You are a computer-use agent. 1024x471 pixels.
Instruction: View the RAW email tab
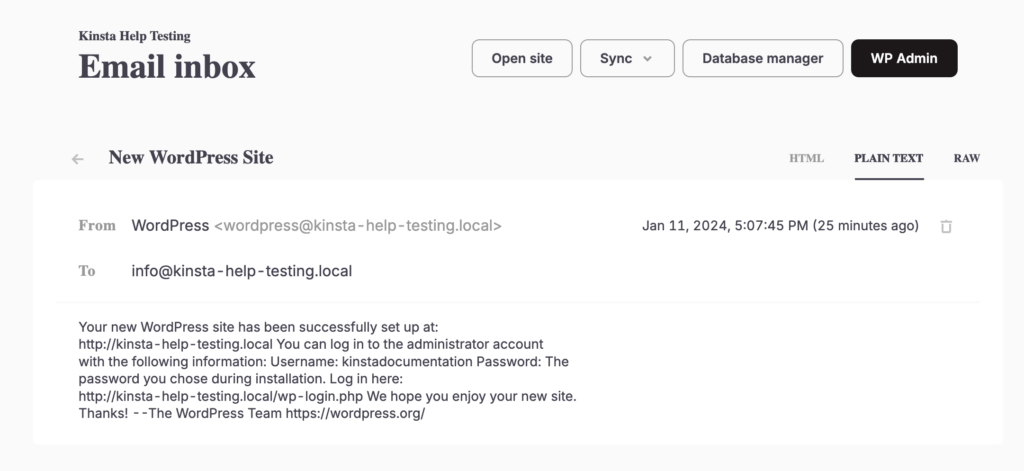pos(966,158)
